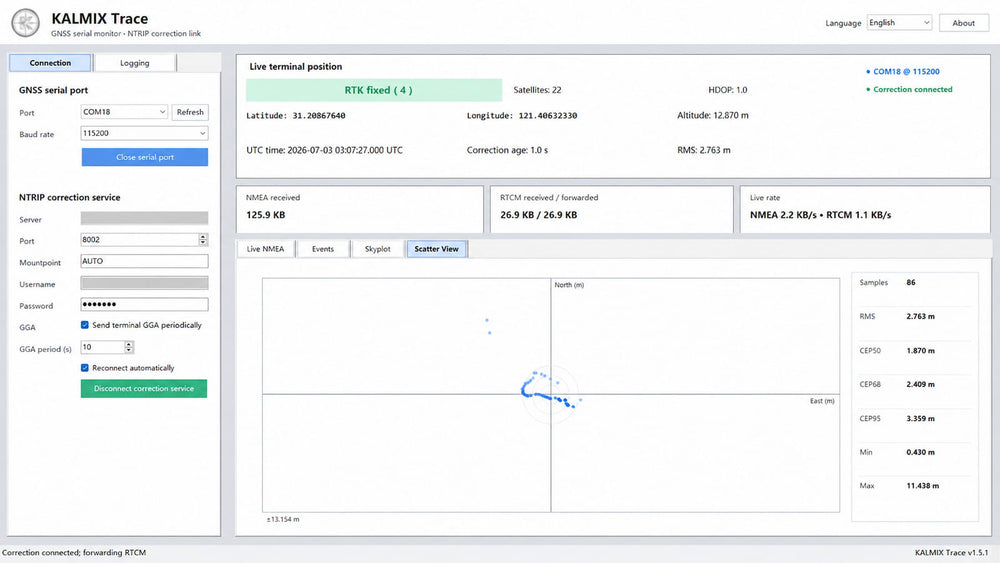Click Close serial port button
1000x563 pixels.
click(145, 157)
